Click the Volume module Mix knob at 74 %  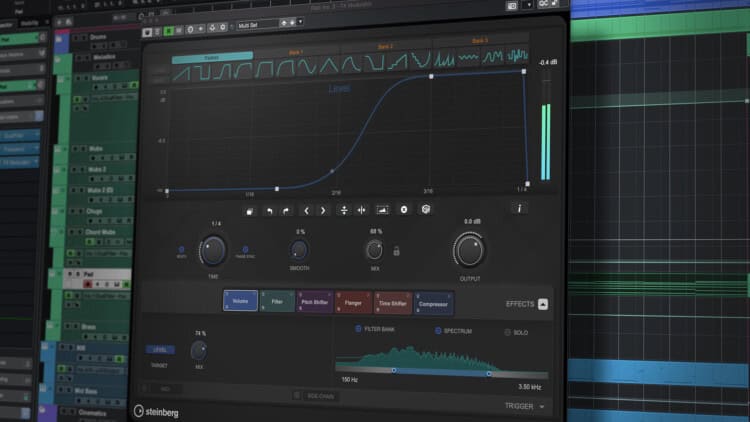pyautogui.click(x=199, y=351)
